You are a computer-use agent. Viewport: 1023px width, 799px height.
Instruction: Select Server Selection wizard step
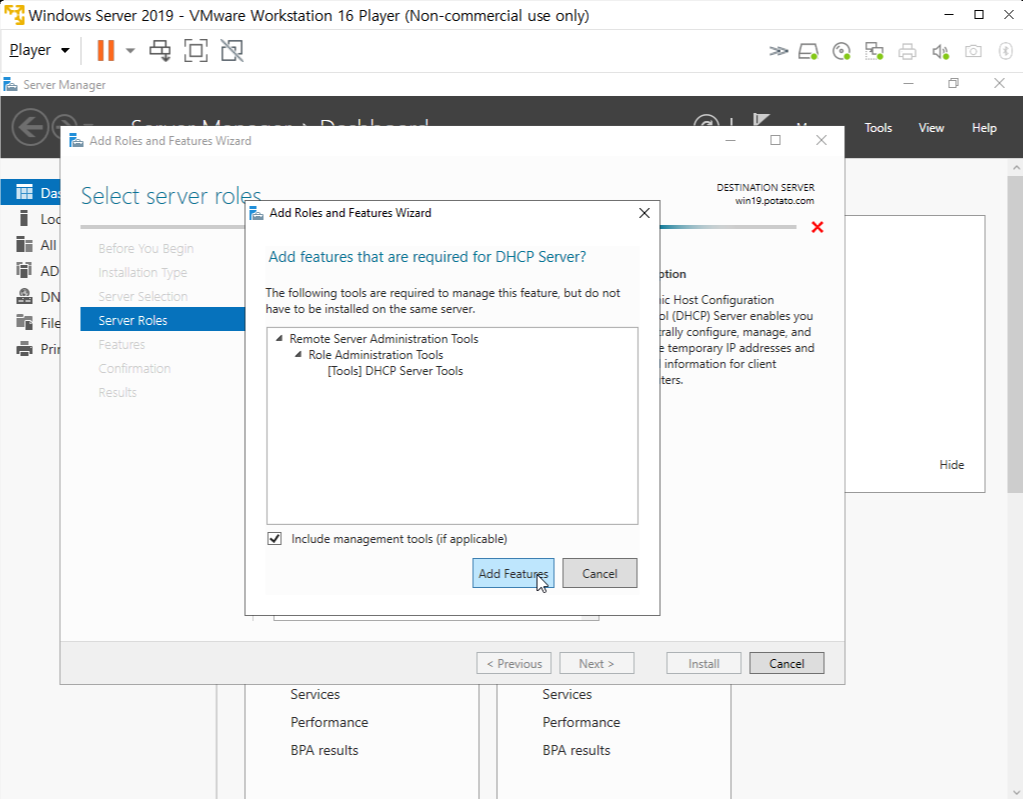(x=142, y=296)
